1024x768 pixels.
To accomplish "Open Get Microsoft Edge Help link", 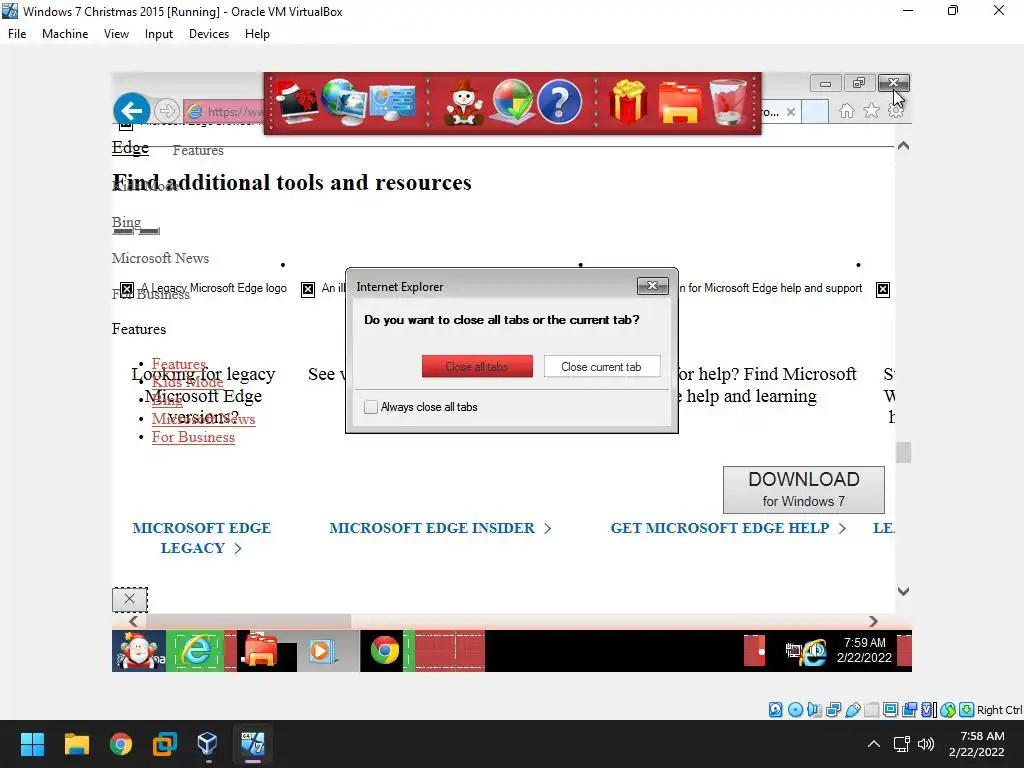I will pos(728,528).
